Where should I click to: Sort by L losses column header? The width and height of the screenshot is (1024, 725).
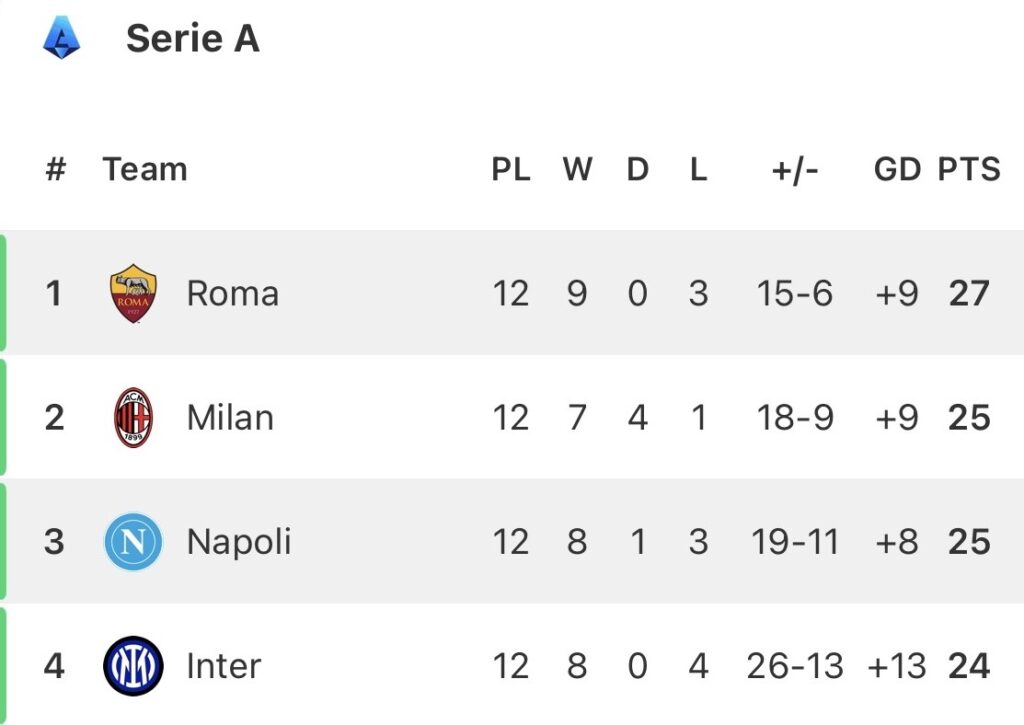[698, 170]
